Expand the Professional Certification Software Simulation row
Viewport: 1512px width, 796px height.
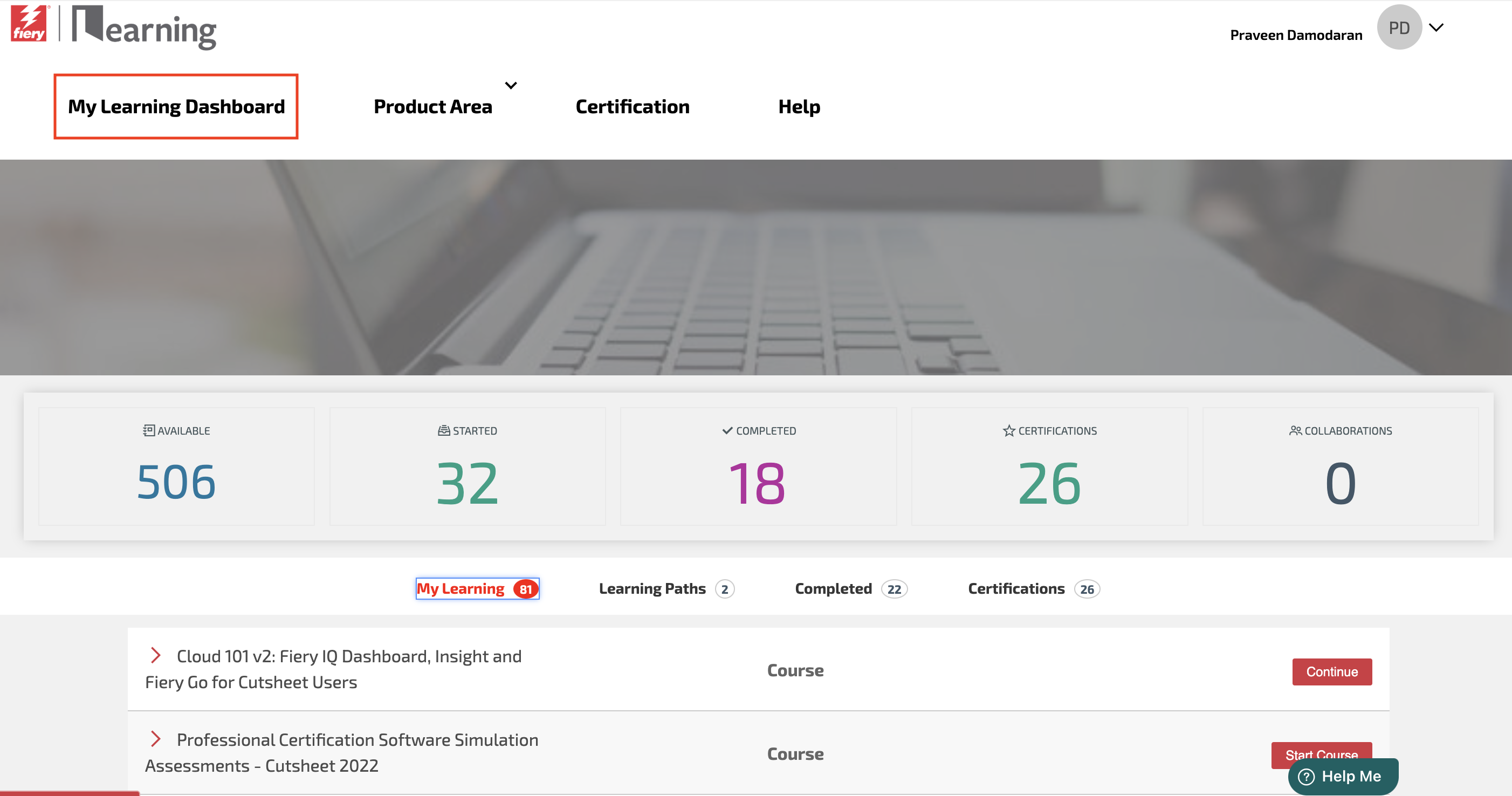[x=155, y=738]
